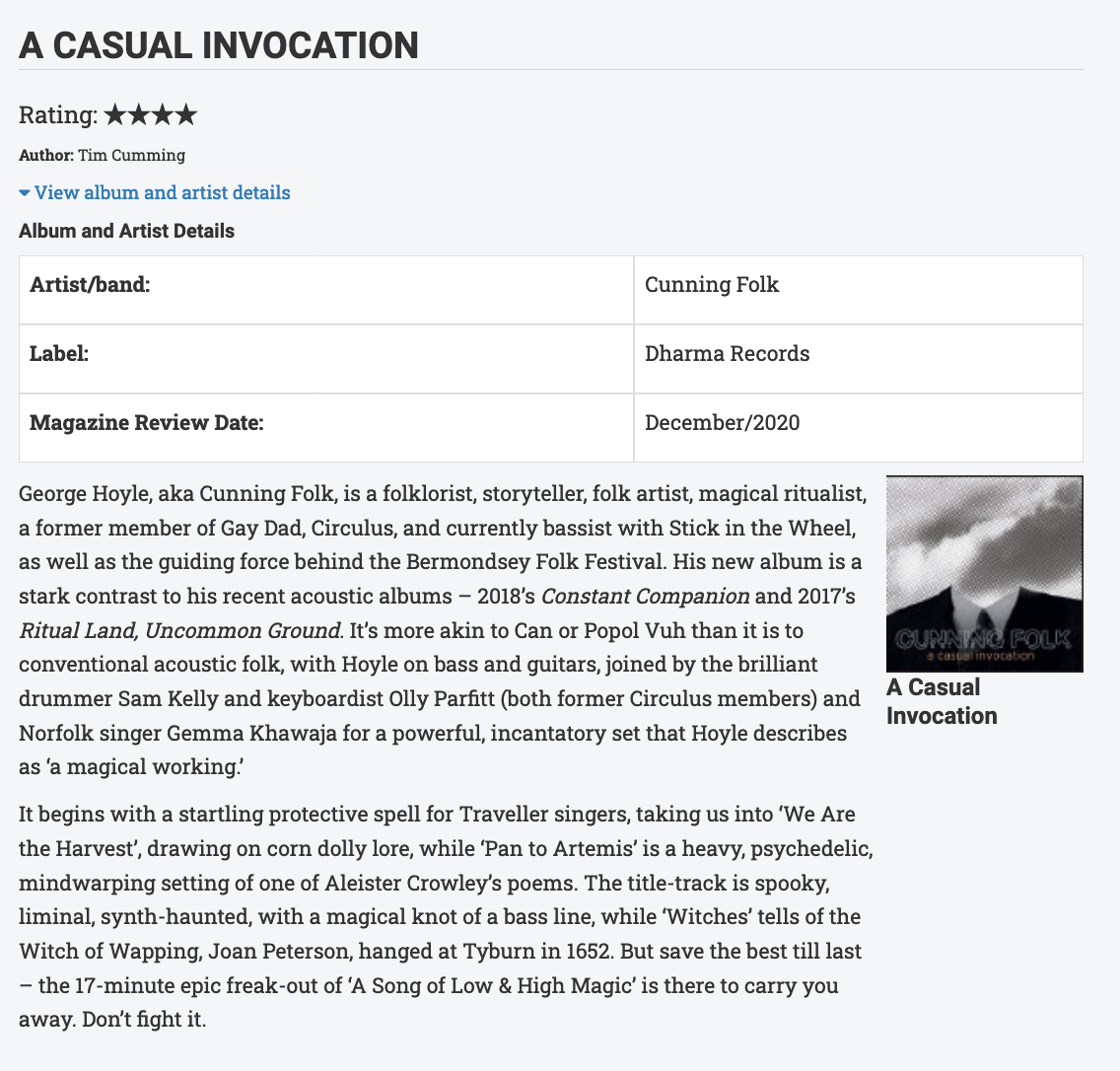Click the italic Constant Companion album title
The width and height of the screenshot is (1120, 1071).
coord(645,596)
